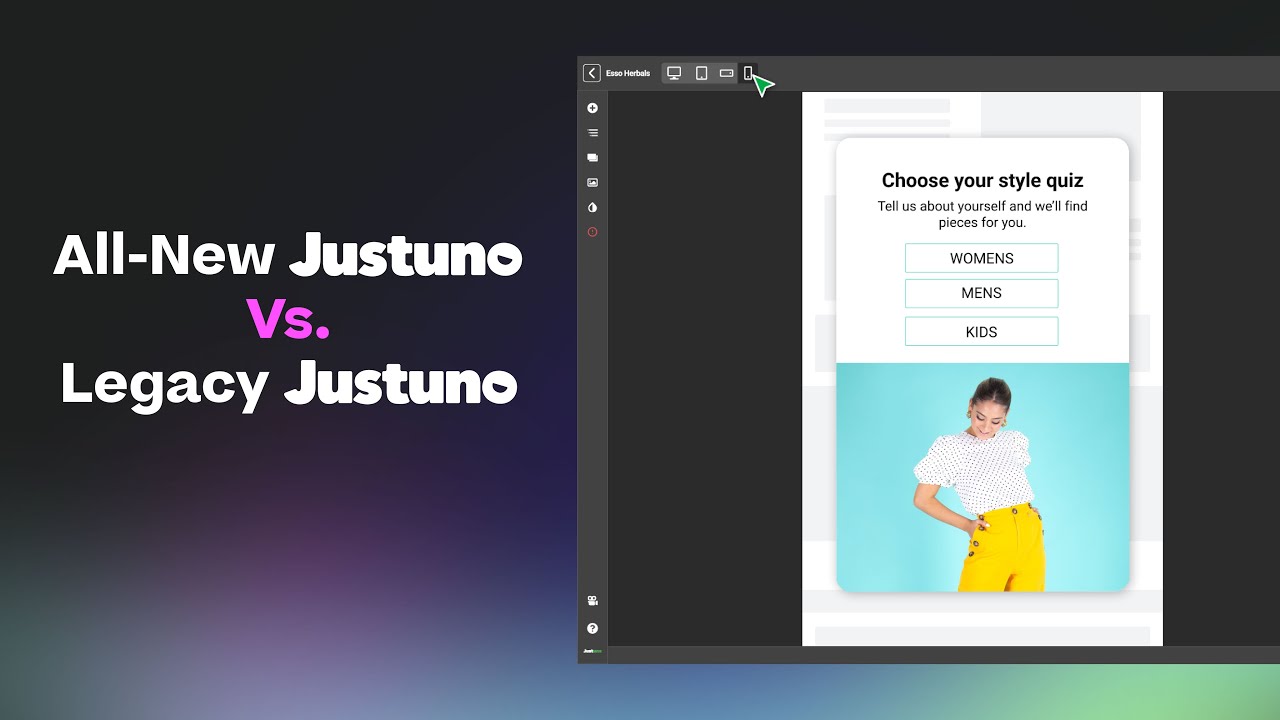The height and width of the screenshot is (720, 1280).
Task: Click the 'Esso Herbals' project name
Action: pos(628,73)
